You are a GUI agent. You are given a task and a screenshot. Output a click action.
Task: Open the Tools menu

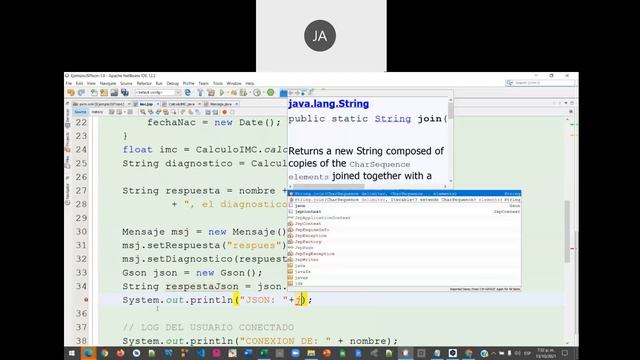click(x=218, y=83)
